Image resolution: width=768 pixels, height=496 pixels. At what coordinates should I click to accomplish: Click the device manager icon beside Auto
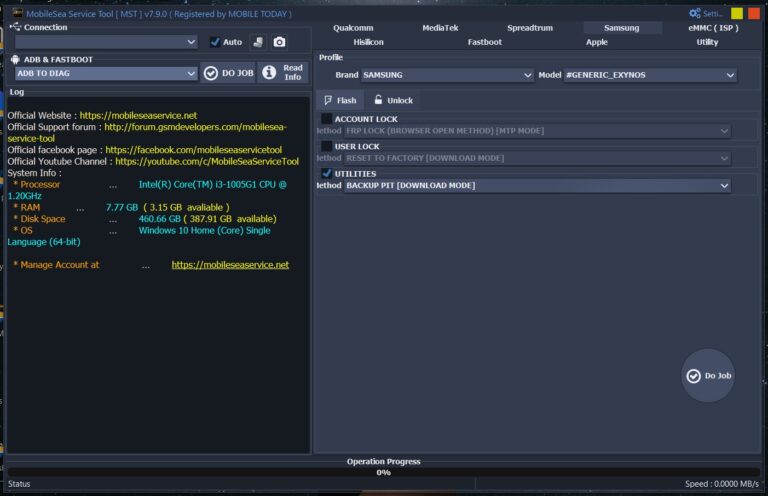pyautogui.click(x=258, y=42)
